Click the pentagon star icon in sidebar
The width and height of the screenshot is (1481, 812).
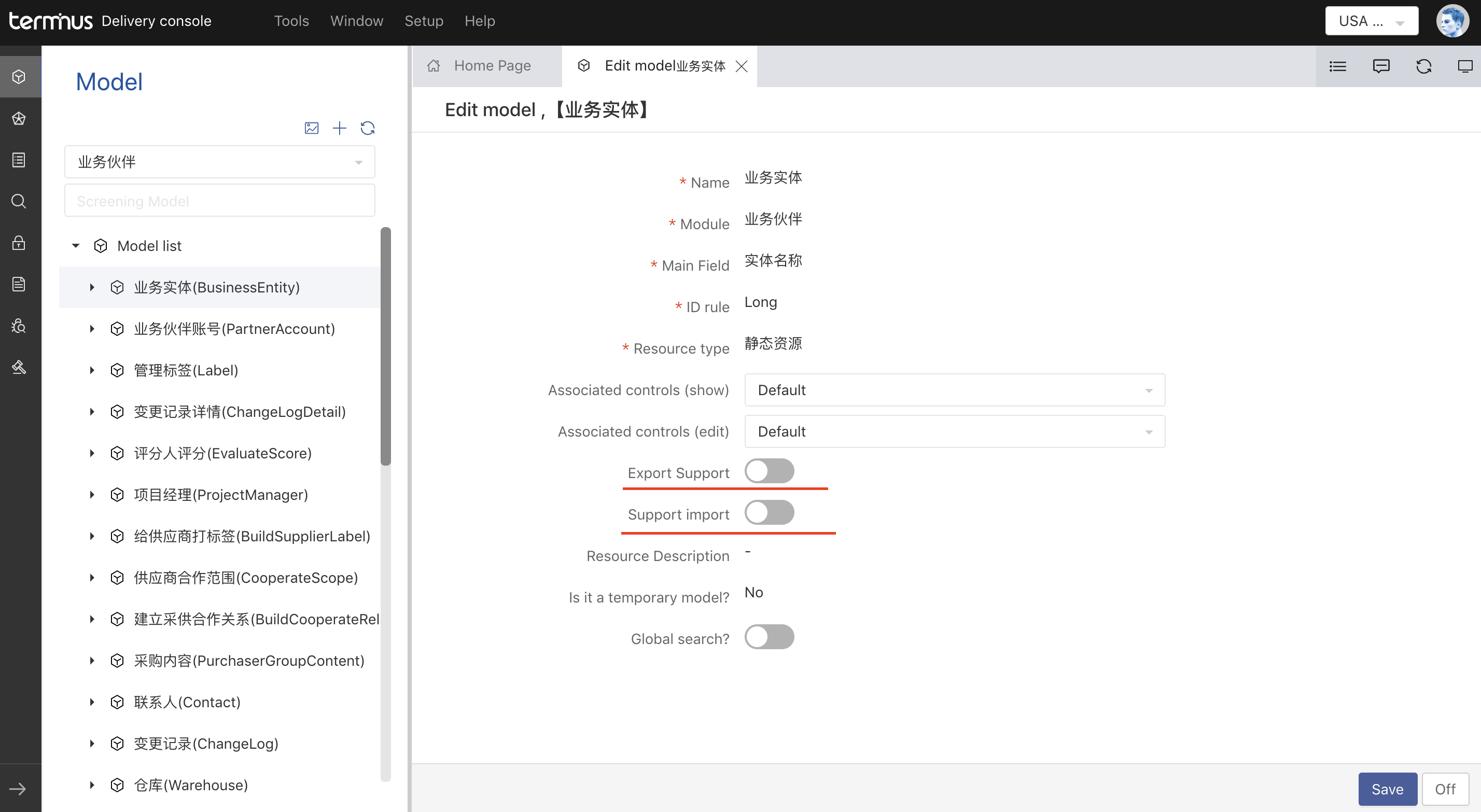point(19,118)
